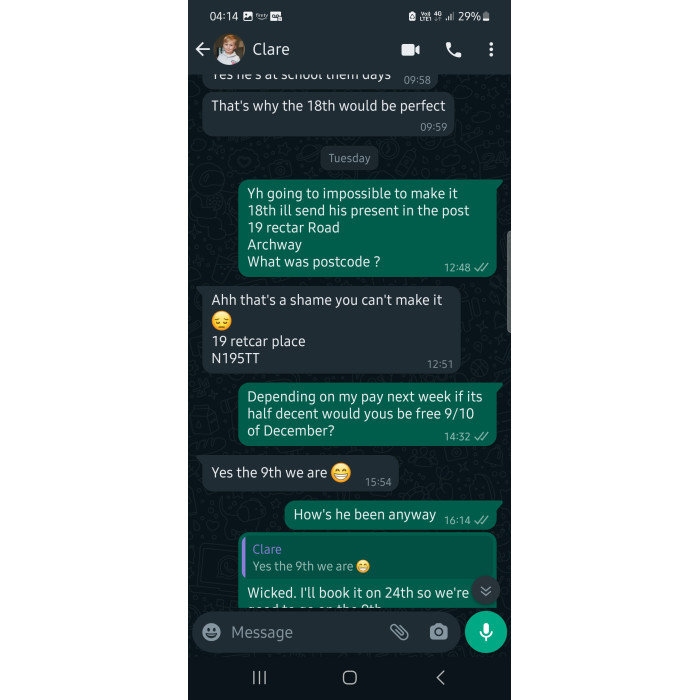This screenshot has width=700, height=700.
Task: Tap the Tuesday date divider chip
Action: (x=349, y=158)
